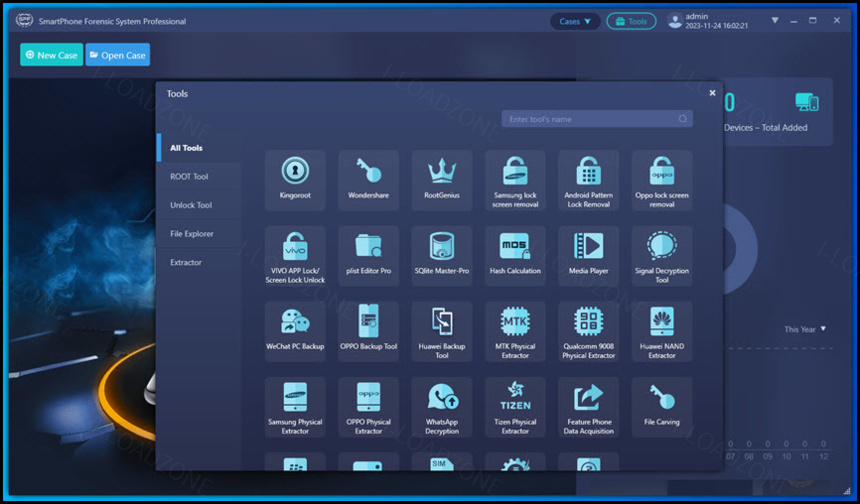Image resolution: width=860 pixels, height=504 pixels.
Task: Focus the Enter tool's name search field
Action: click(597, 119)
